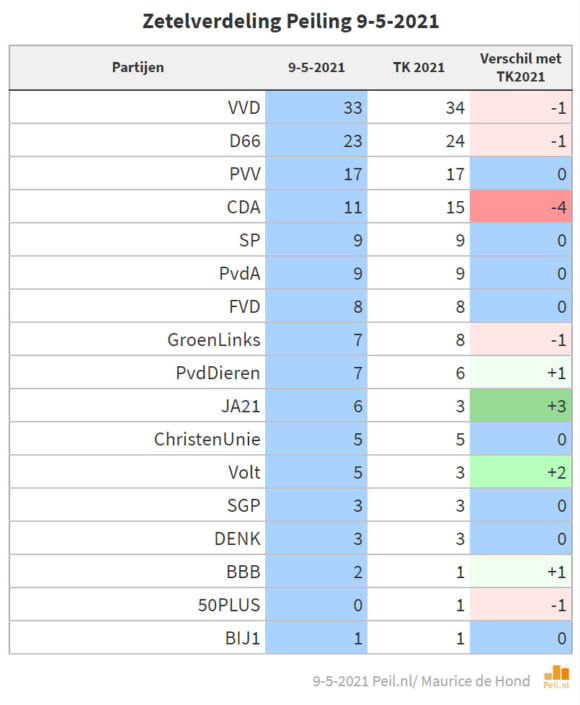Click the PvdDieren party name
The image size is (580, 705).
point(218,373)
